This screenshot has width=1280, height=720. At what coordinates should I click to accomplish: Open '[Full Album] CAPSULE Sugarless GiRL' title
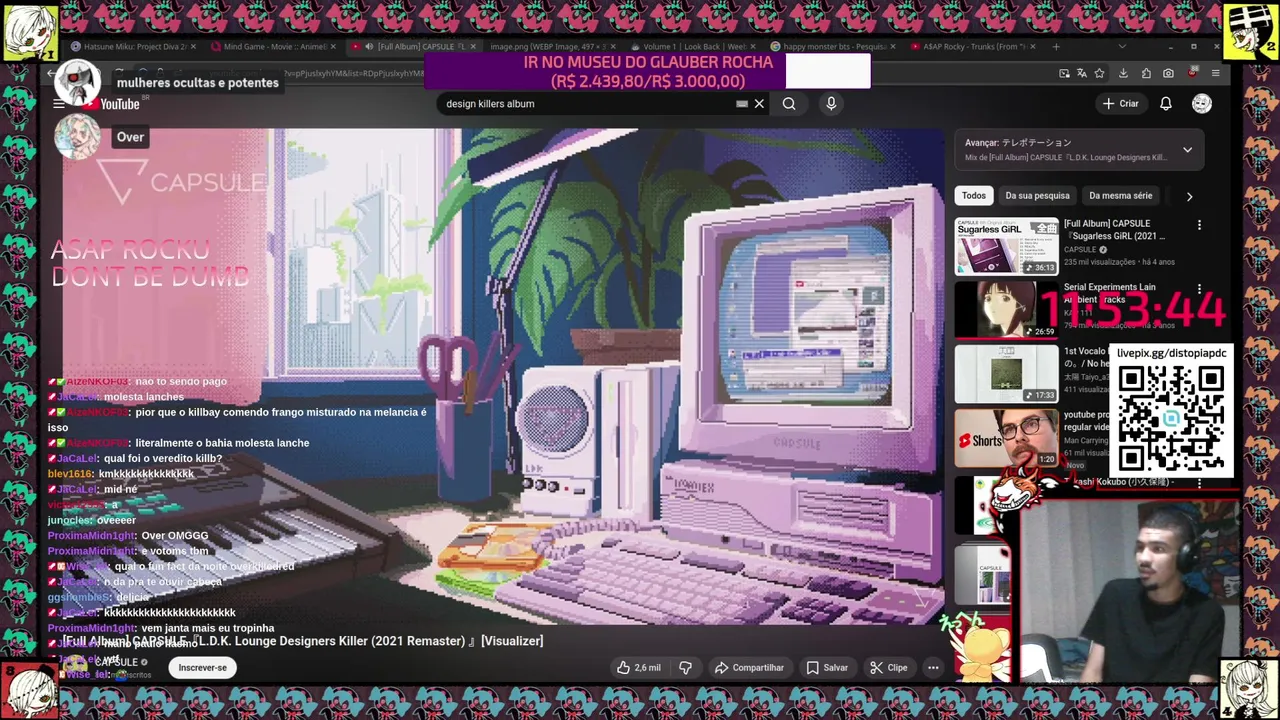(x=1114, y=230)
